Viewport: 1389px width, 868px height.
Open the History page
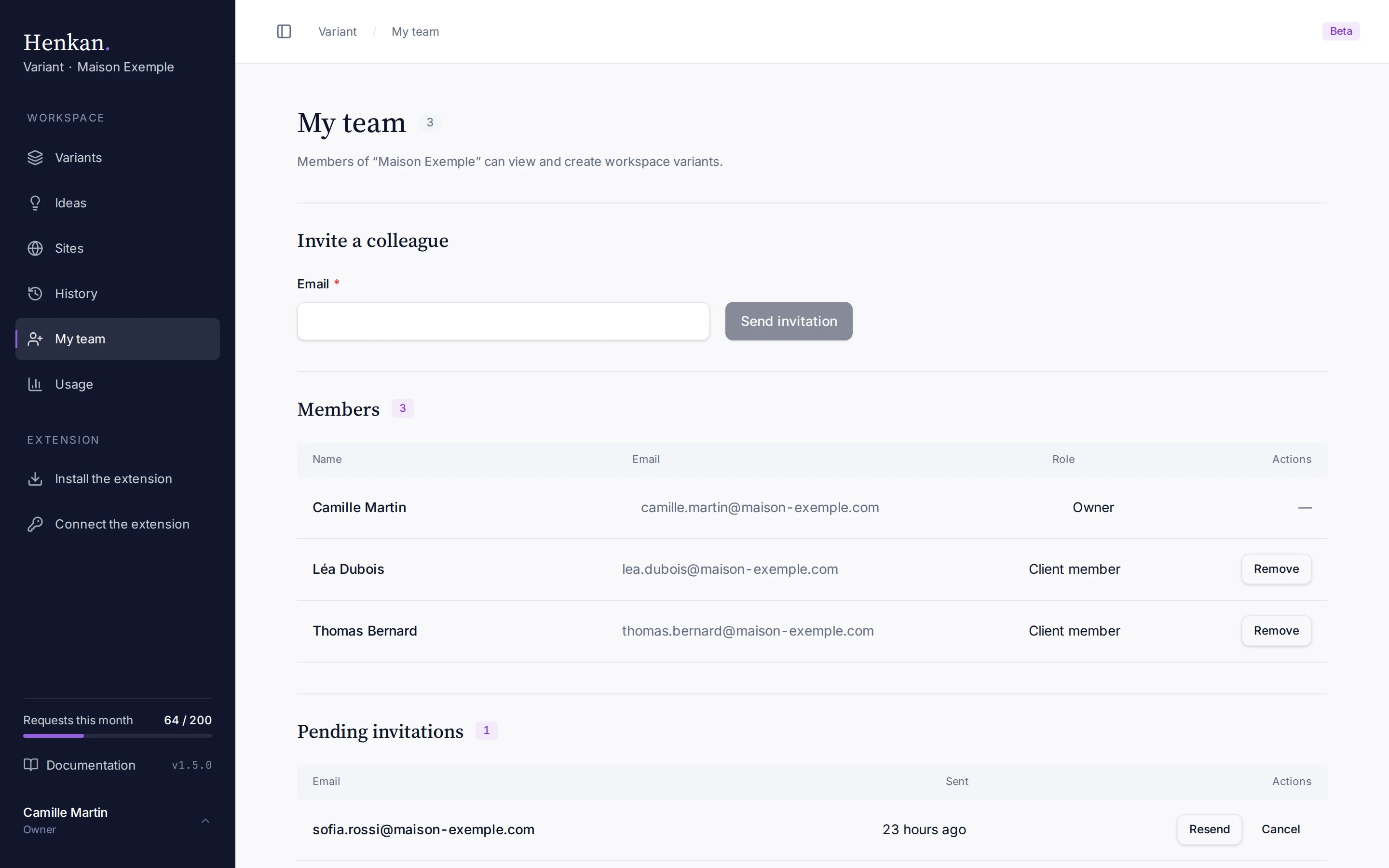(x=118, y=294)
